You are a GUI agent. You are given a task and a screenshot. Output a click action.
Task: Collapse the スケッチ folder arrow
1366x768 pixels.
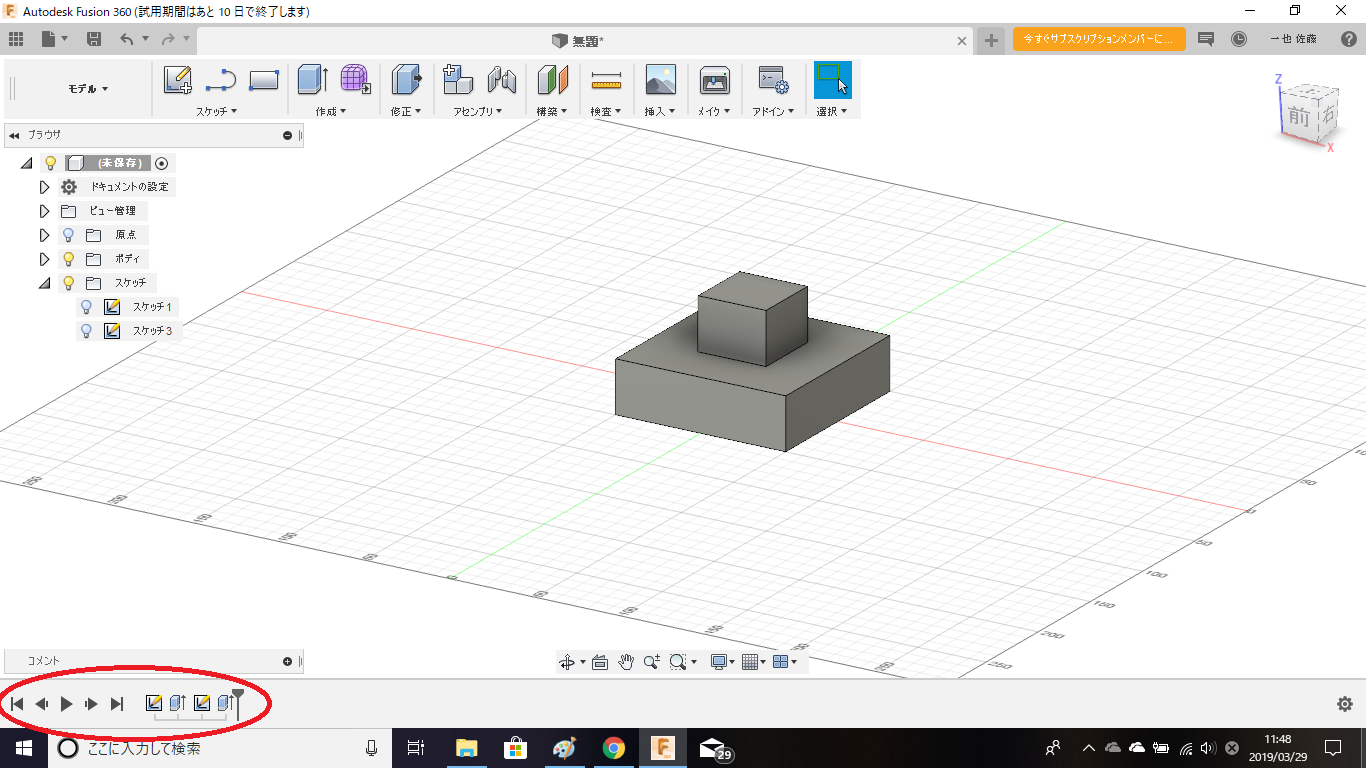(44, 283)
